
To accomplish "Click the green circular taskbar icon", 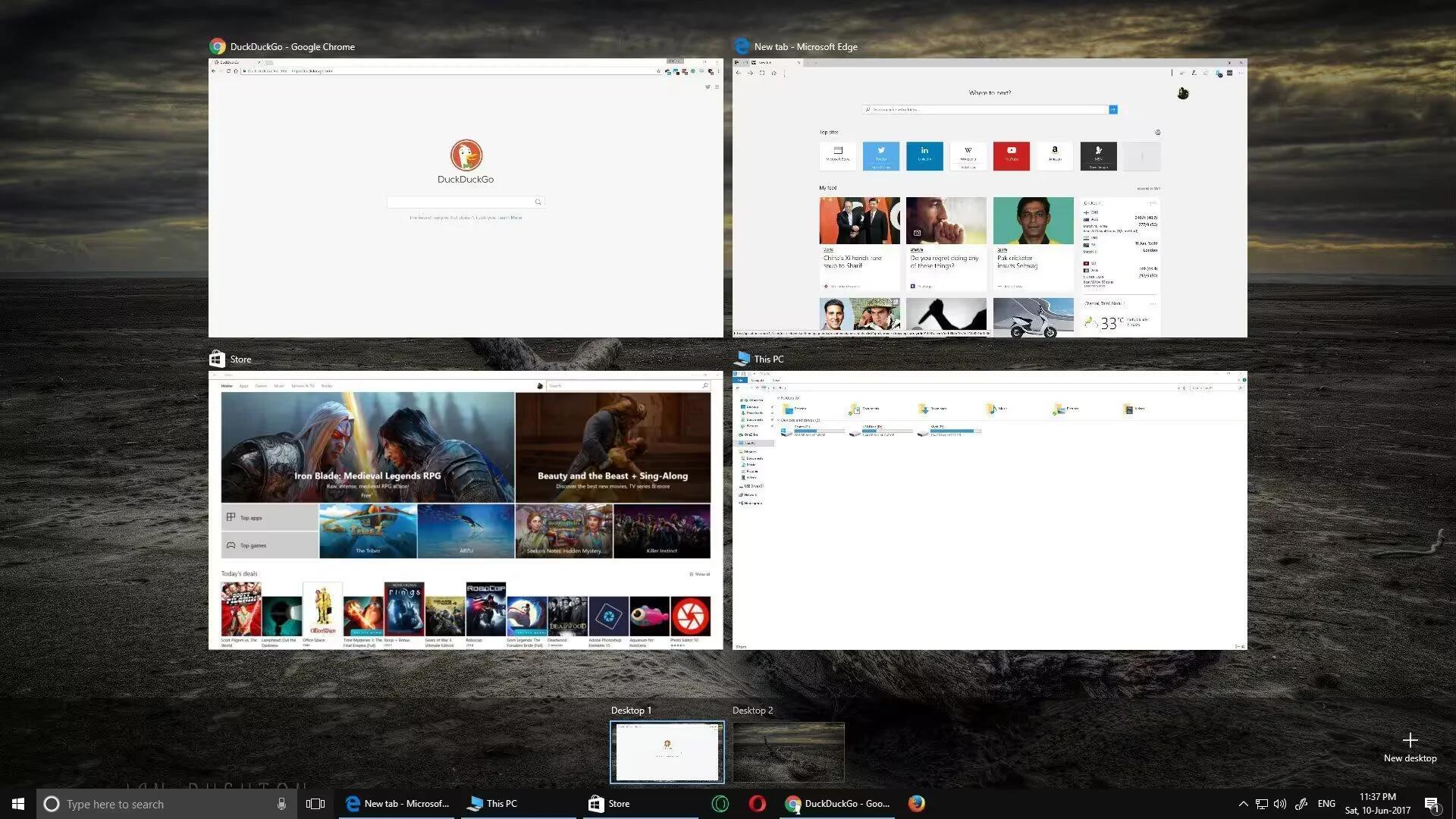I will tap(720, 804).
